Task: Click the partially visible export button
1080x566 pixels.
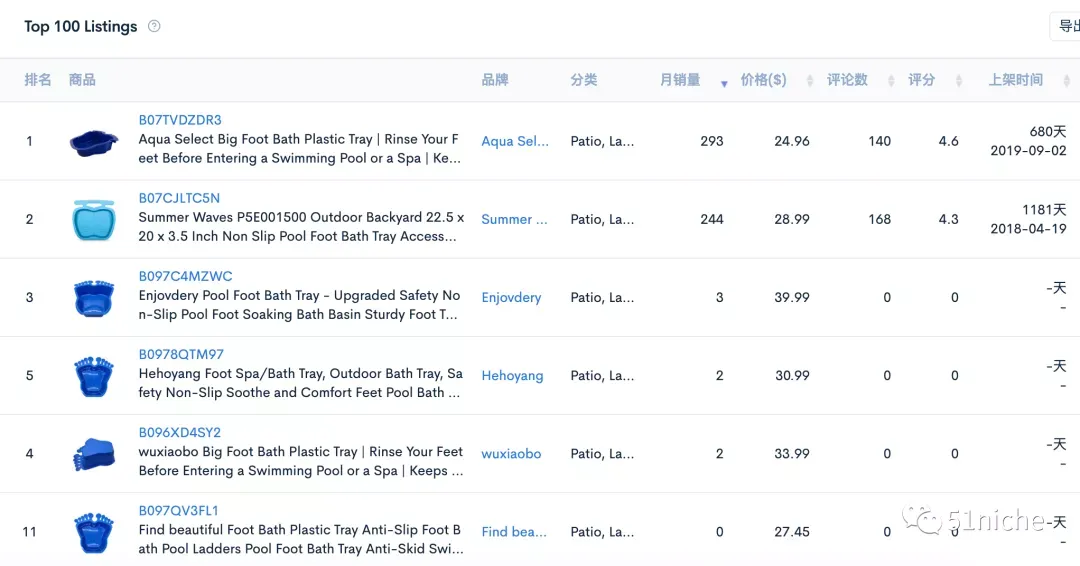Action: [x=1065, y=26]
